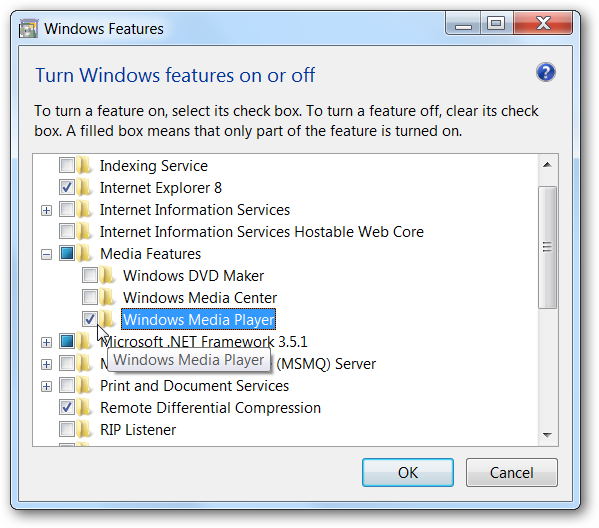This screenshot has height=528, width=599.
Task: Uncheck the Internet Explorer 8 checkbox
Action: pos(67,187)
